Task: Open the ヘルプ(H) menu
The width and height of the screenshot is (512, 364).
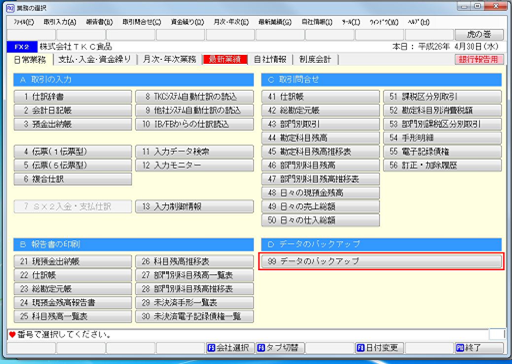Action: [x=419, y=22]
